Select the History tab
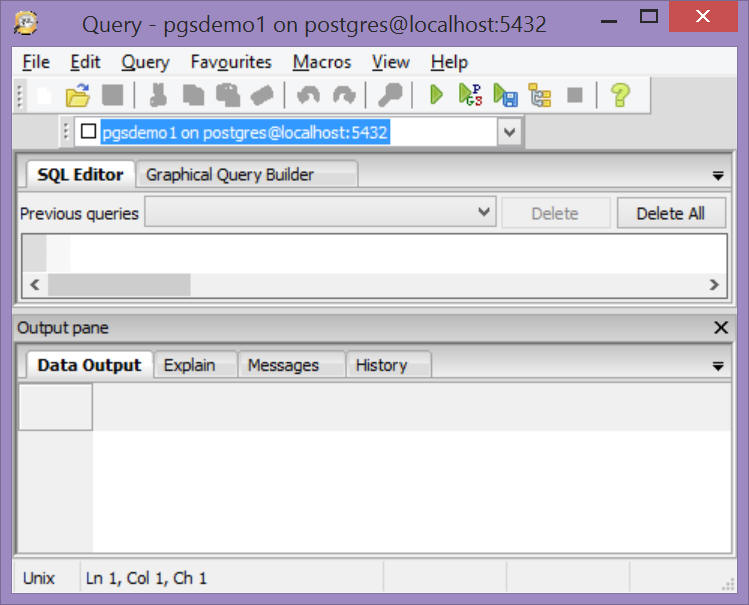This screenshot has height=605, width=749. click(389, 365)
